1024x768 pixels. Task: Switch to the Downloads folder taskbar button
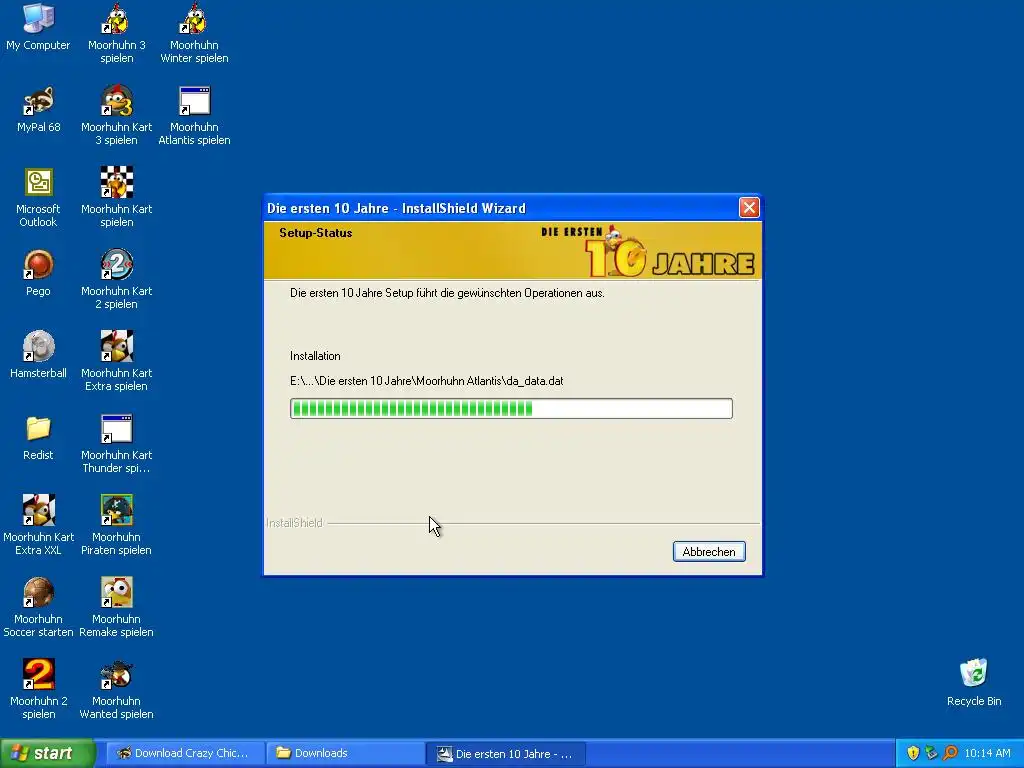pos(345,753)
